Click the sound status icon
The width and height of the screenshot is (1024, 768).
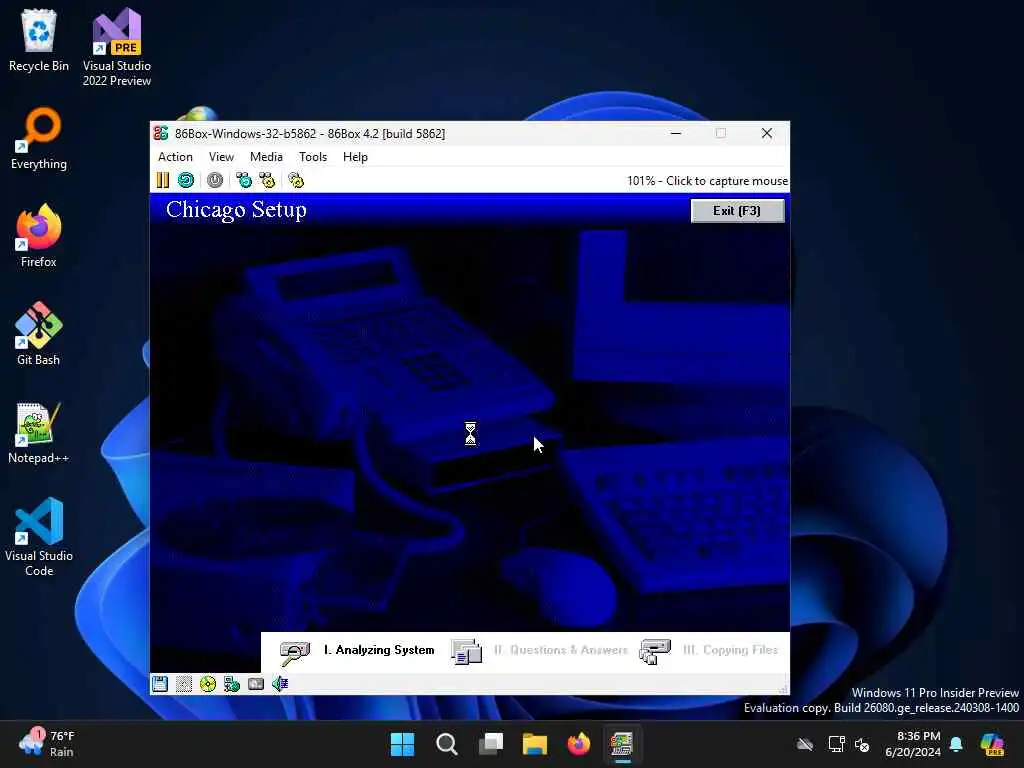coord(280,684)
